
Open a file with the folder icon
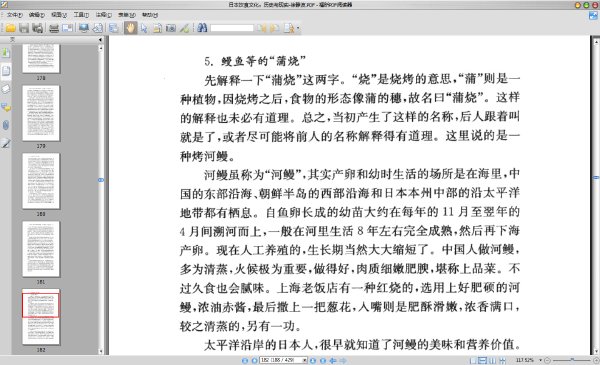(10, 28)
